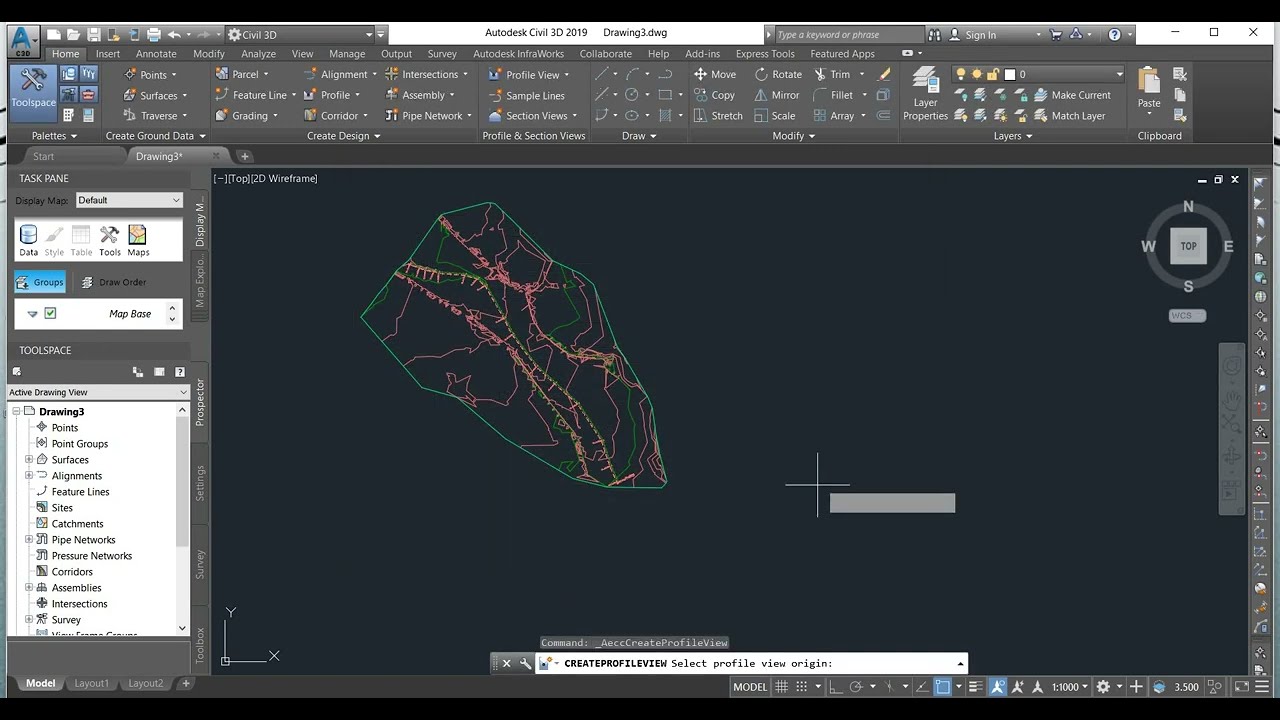The image size is (1280, 720).
Task: Open the Analyze ribbon tab
Action: pos(258,54)
